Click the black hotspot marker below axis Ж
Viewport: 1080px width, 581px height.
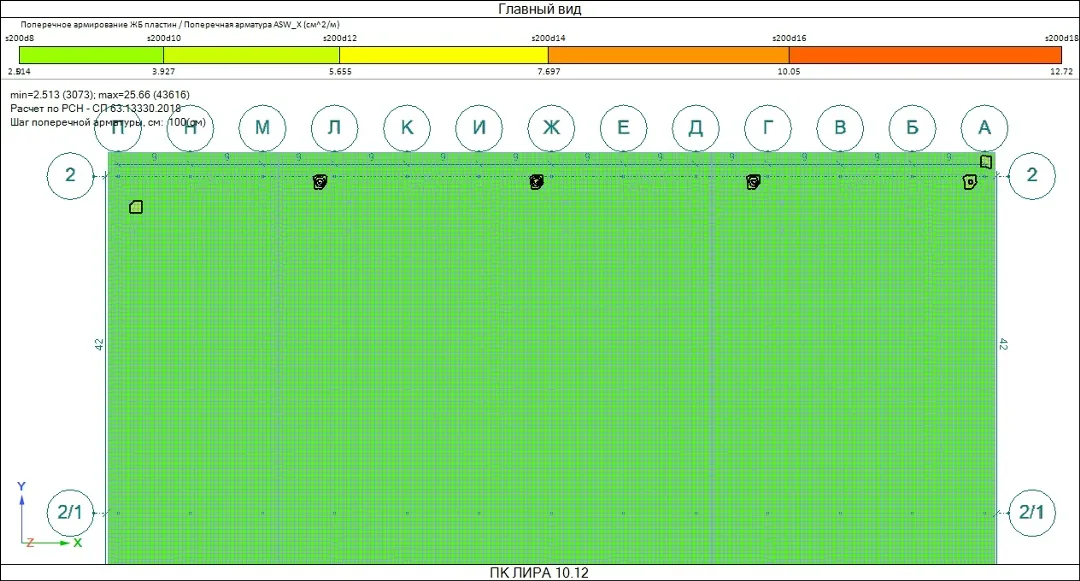tap(537, 182)
